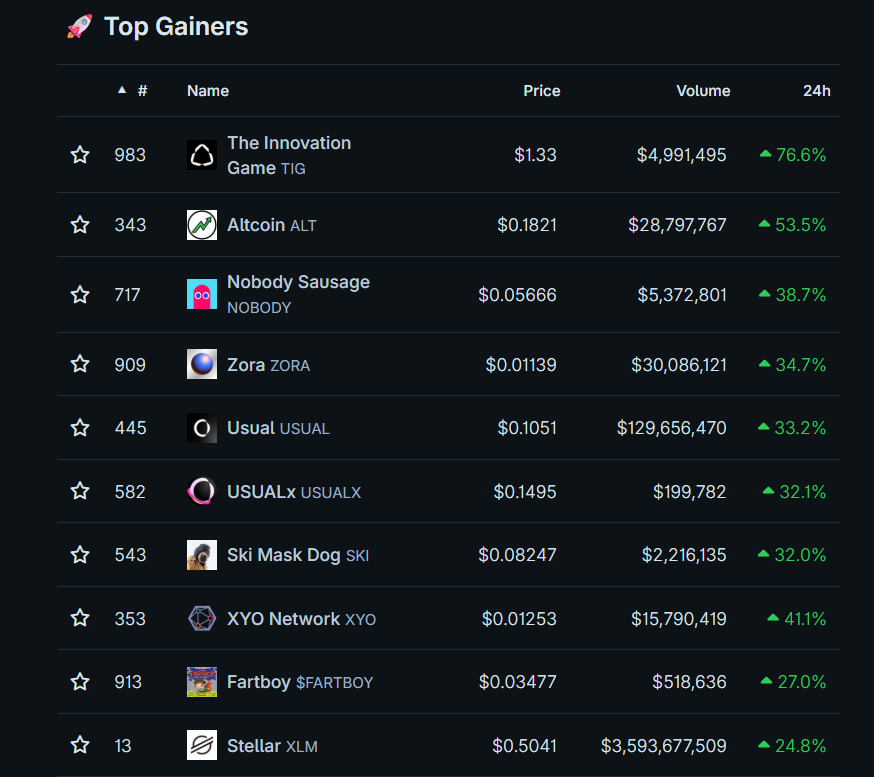Click the Nobody Sausage pink logo
Image resolution: width=874 pixels, height=777 pixels.
202,294
